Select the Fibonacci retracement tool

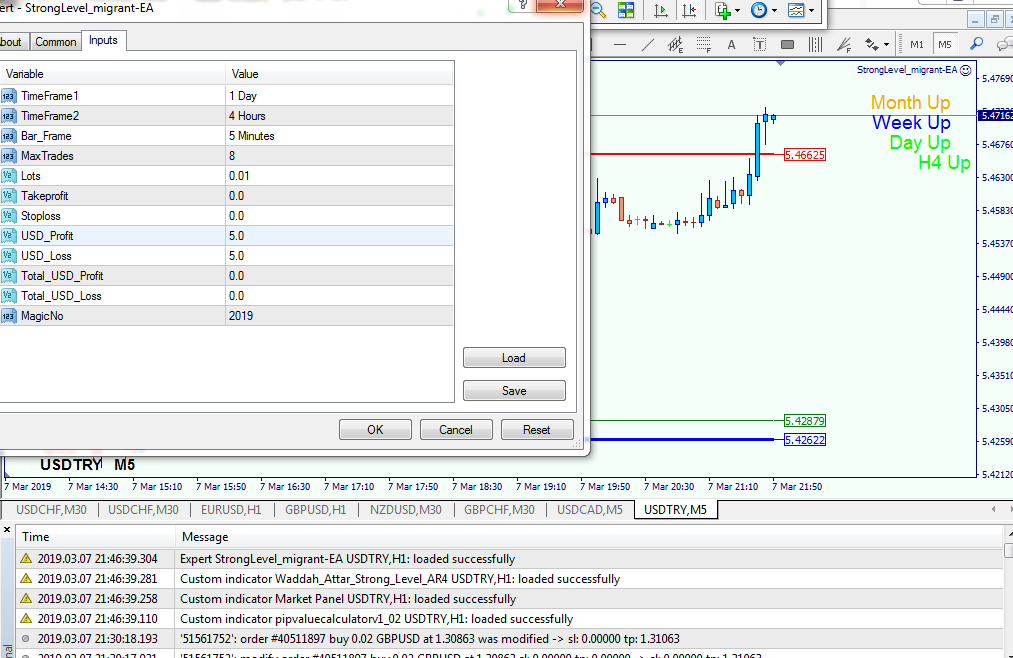pos(704,44)
